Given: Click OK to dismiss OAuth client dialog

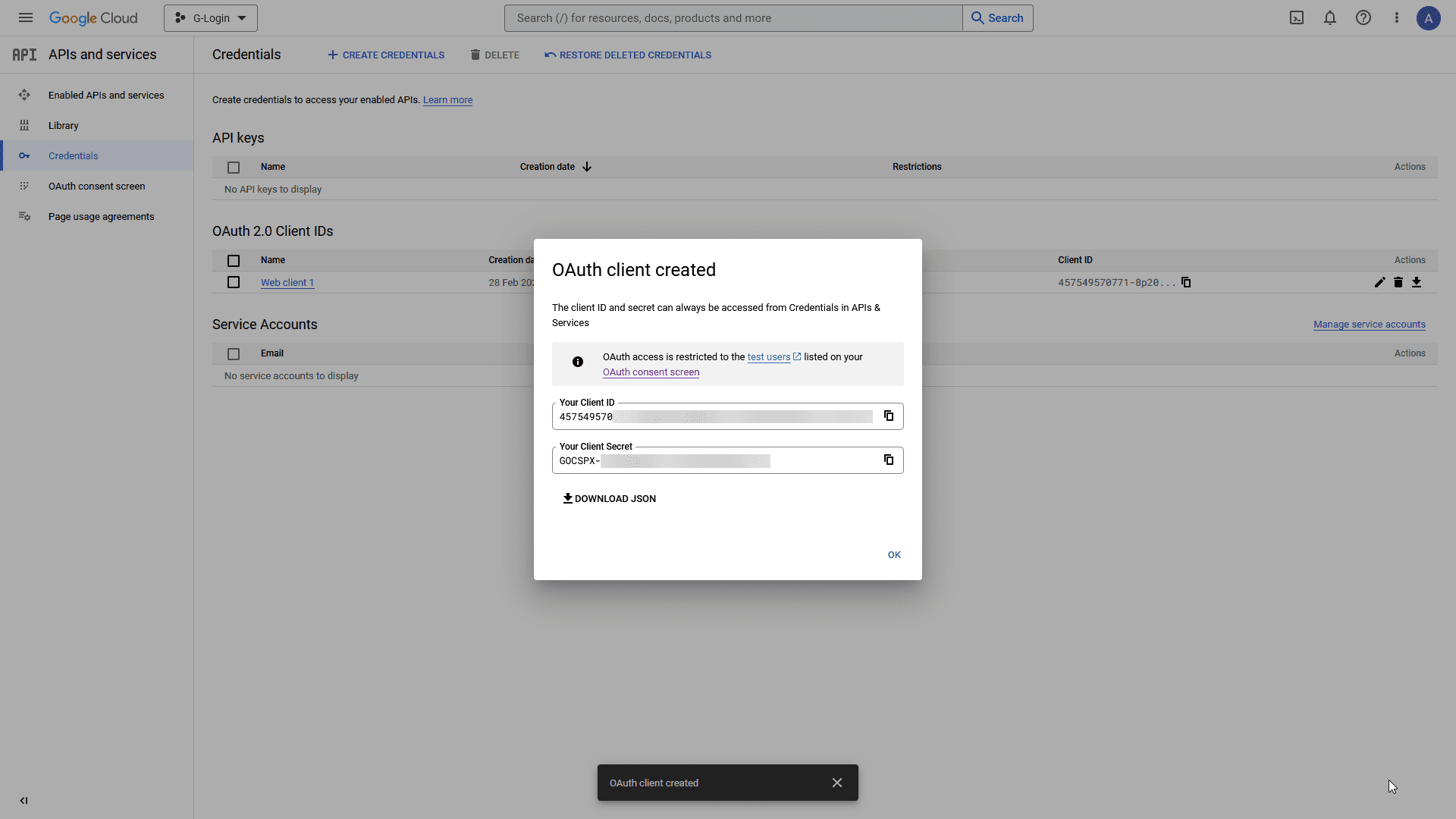Looking at the screenshot, I should tap(894, 554).
